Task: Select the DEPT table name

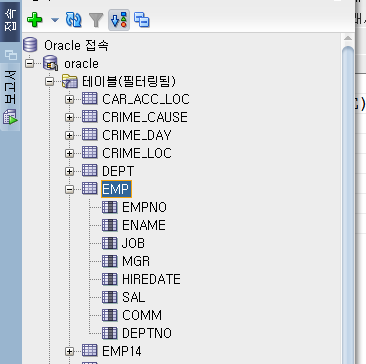Action: (x=118, y=171)
